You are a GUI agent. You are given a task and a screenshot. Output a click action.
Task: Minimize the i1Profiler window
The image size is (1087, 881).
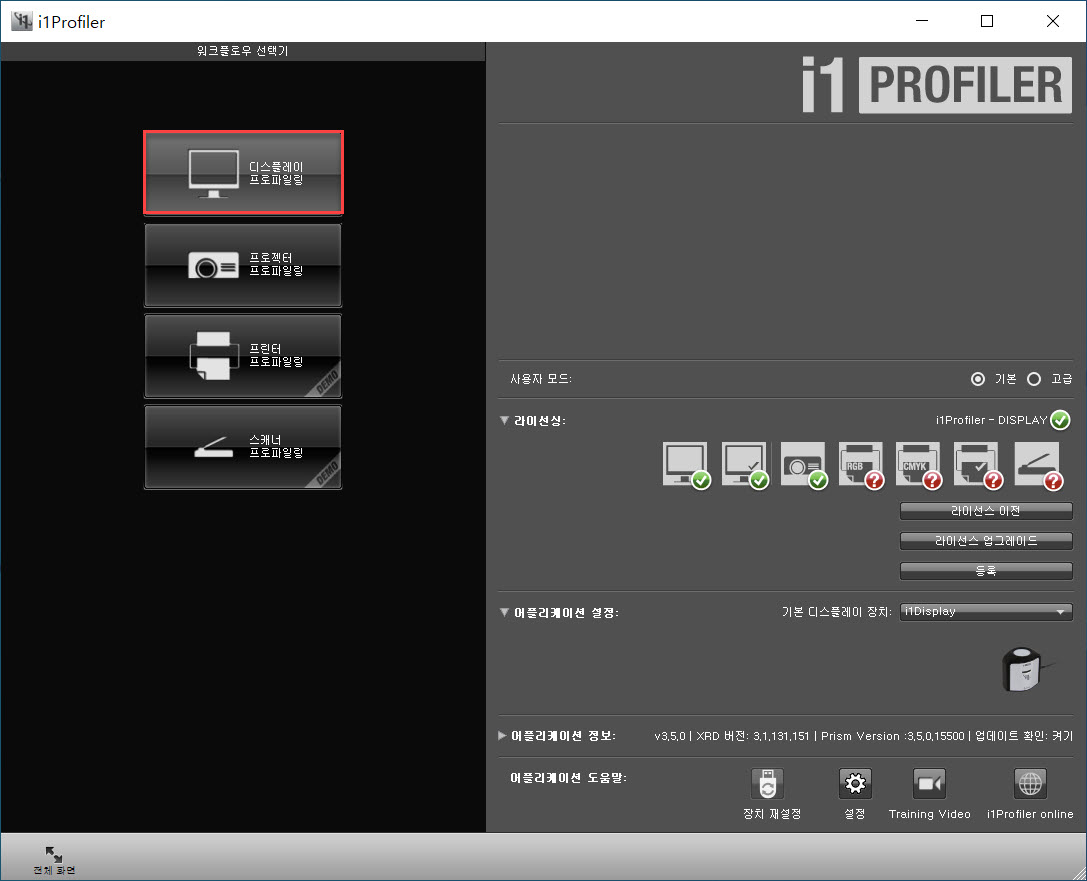(922, 21)
